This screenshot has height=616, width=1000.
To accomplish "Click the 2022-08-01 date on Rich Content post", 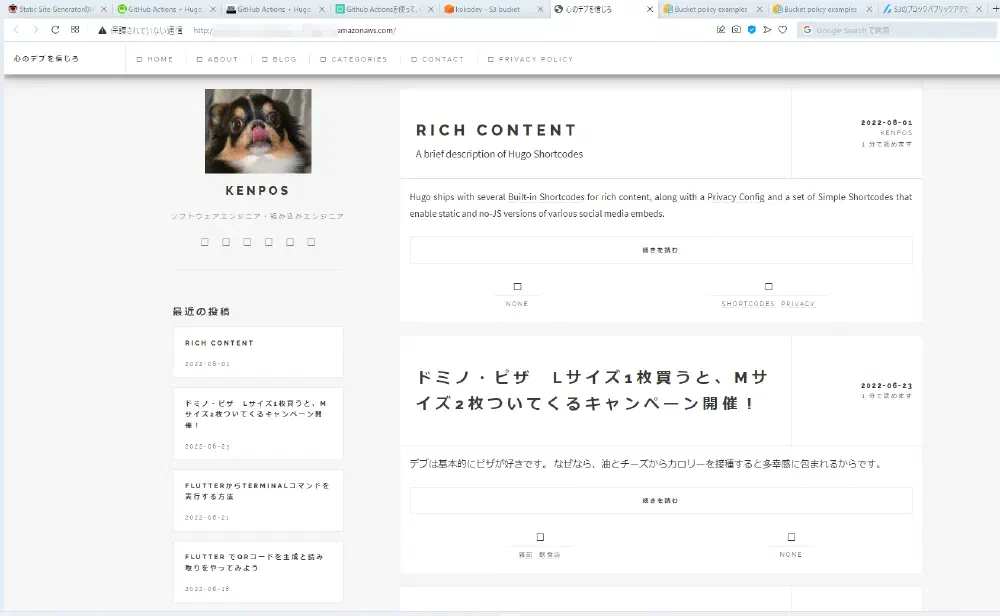I will (886, 122).
